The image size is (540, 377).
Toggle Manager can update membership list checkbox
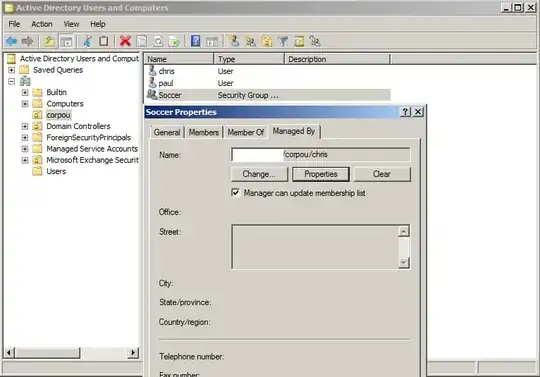click(x=235, y=192)
